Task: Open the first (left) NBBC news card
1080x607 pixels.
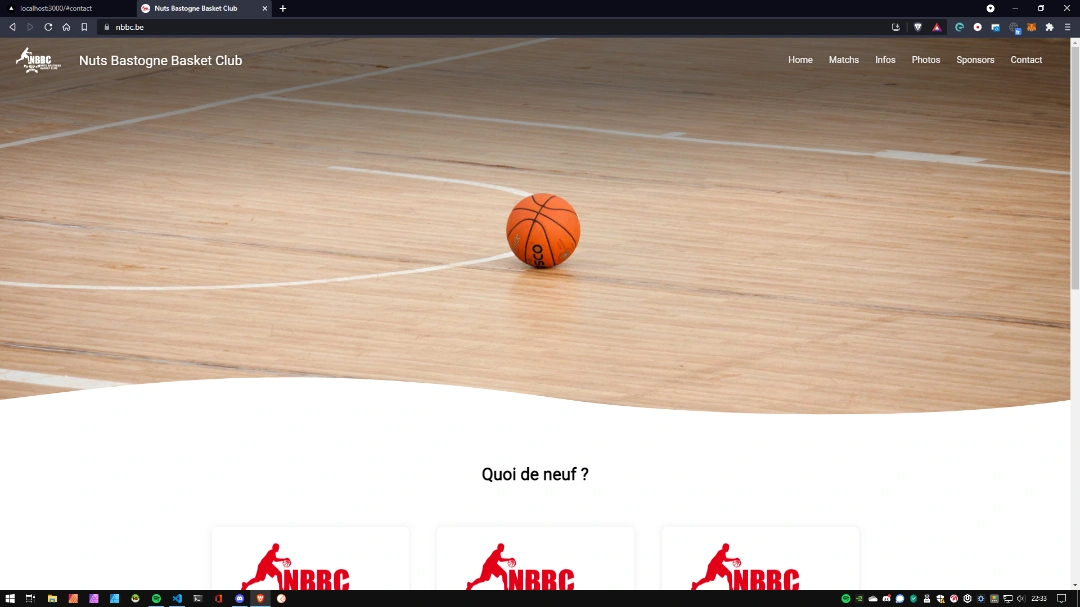Action: (x=311, y=559)
